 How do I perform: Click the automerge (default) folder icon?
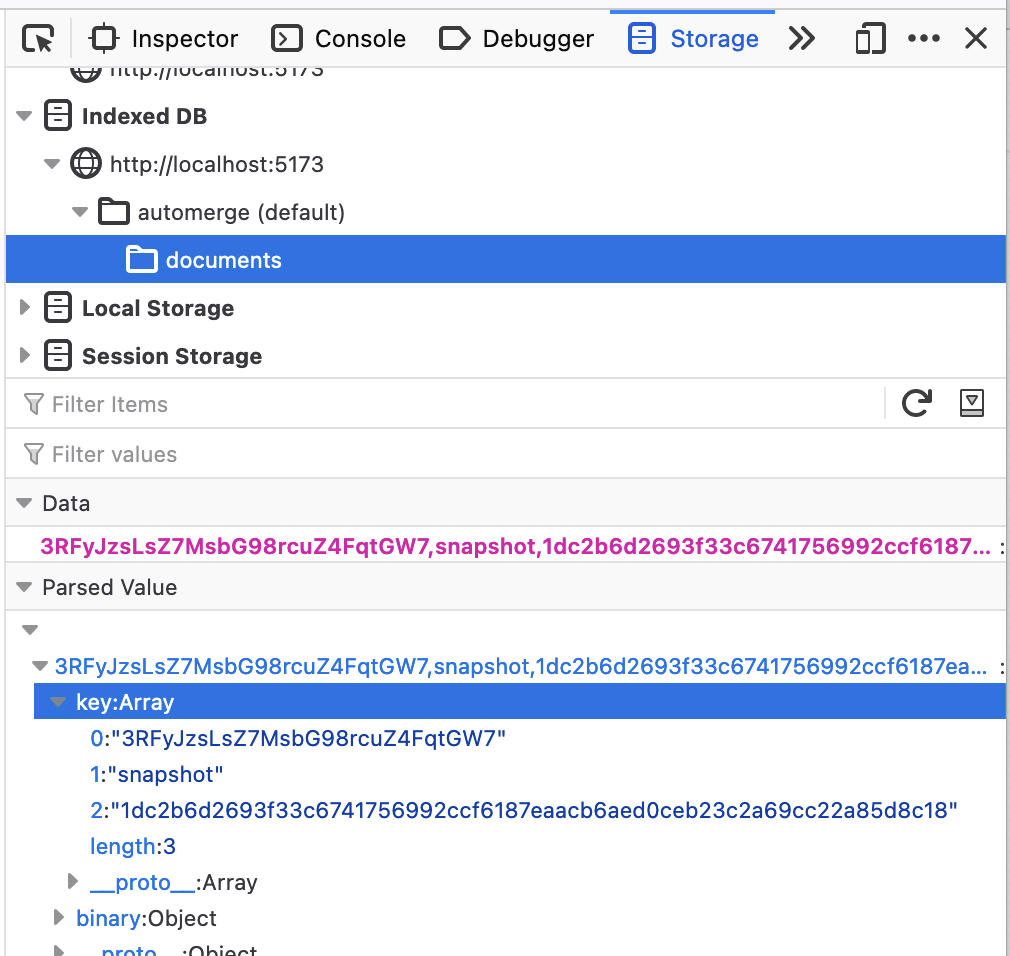(x=113, y=212)
